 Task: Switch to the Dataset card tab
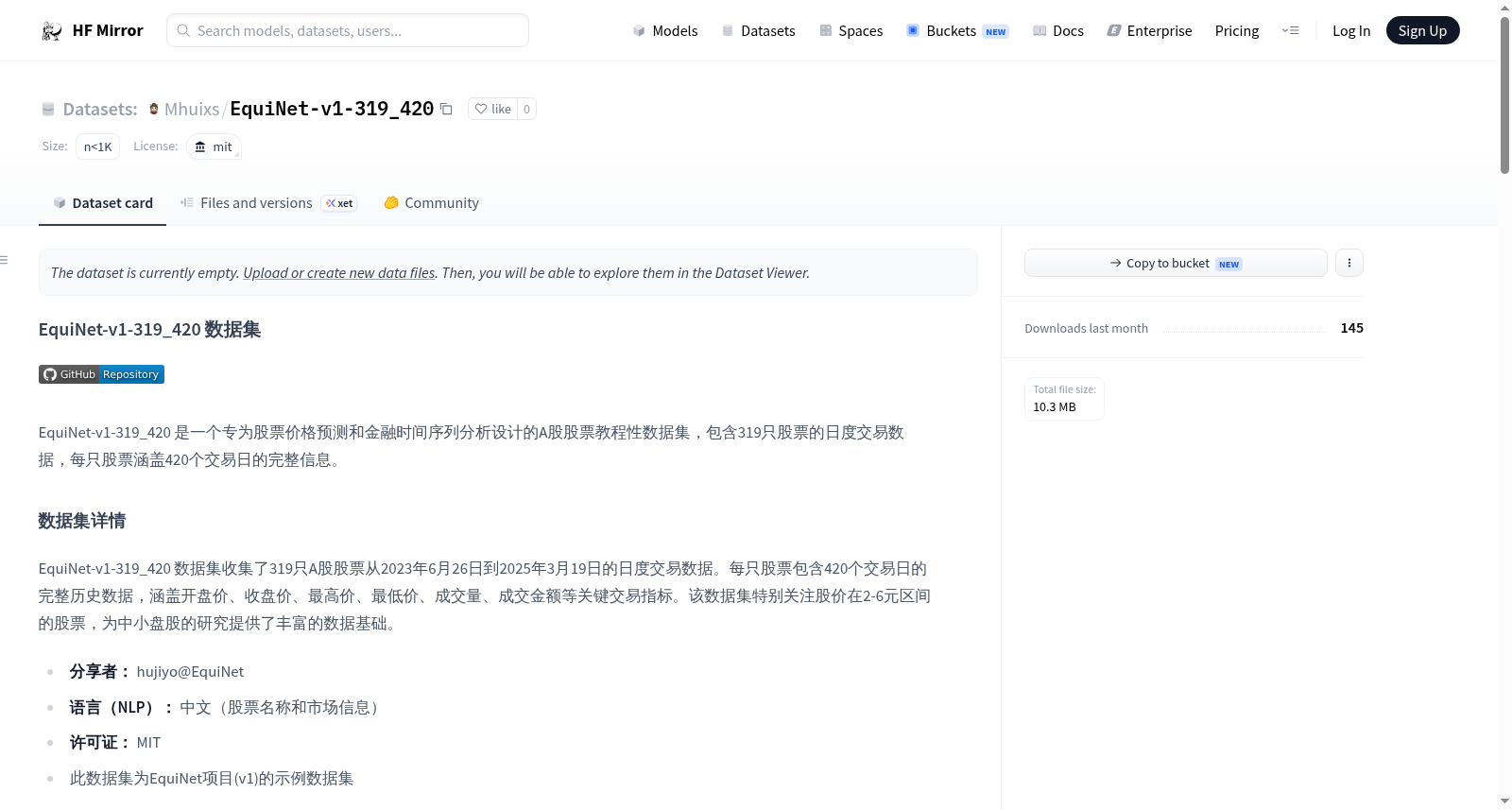[x=102, y=203]
